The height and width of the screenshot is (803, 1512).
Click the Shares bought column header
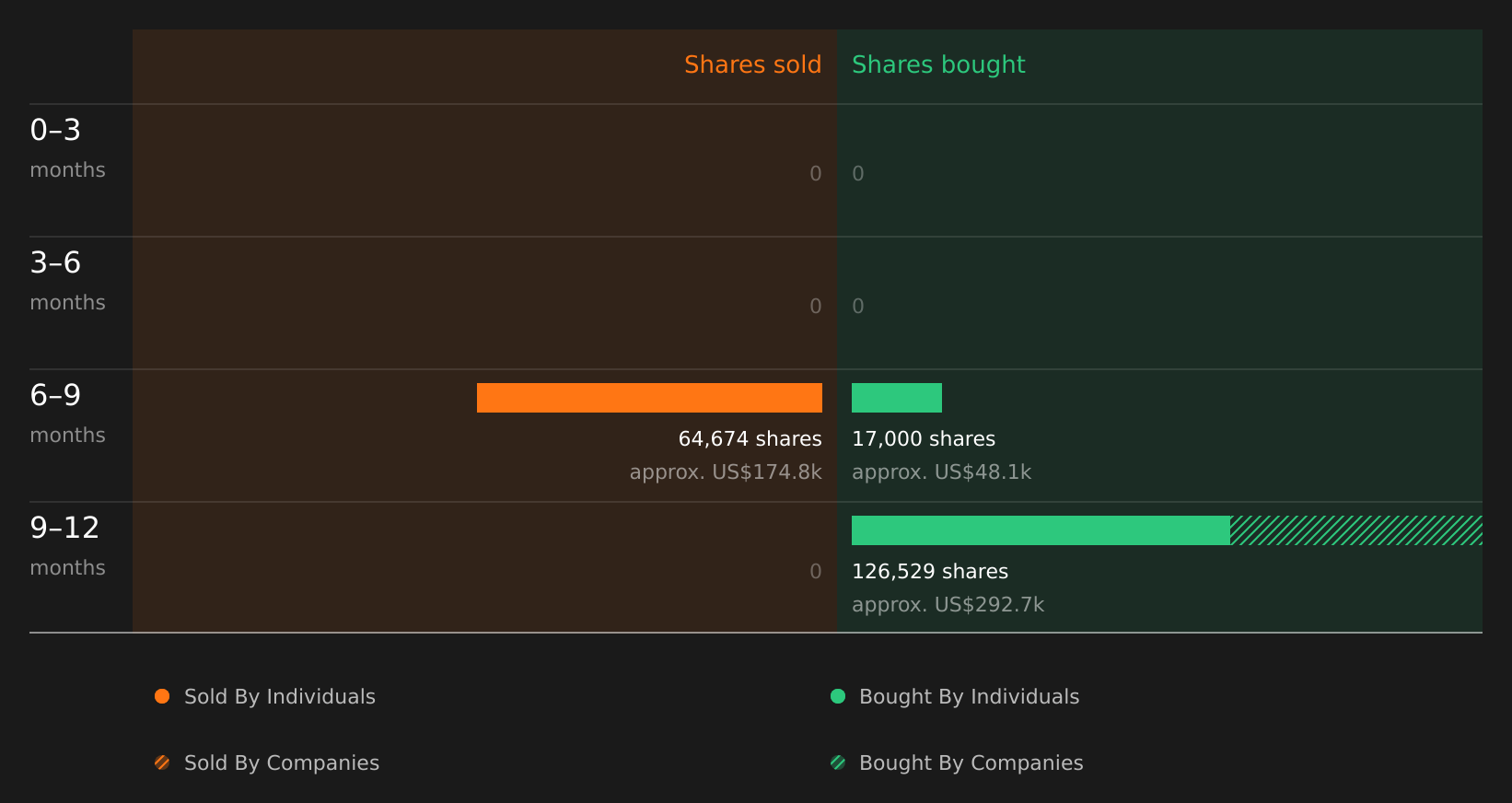(x=938, y=64)
